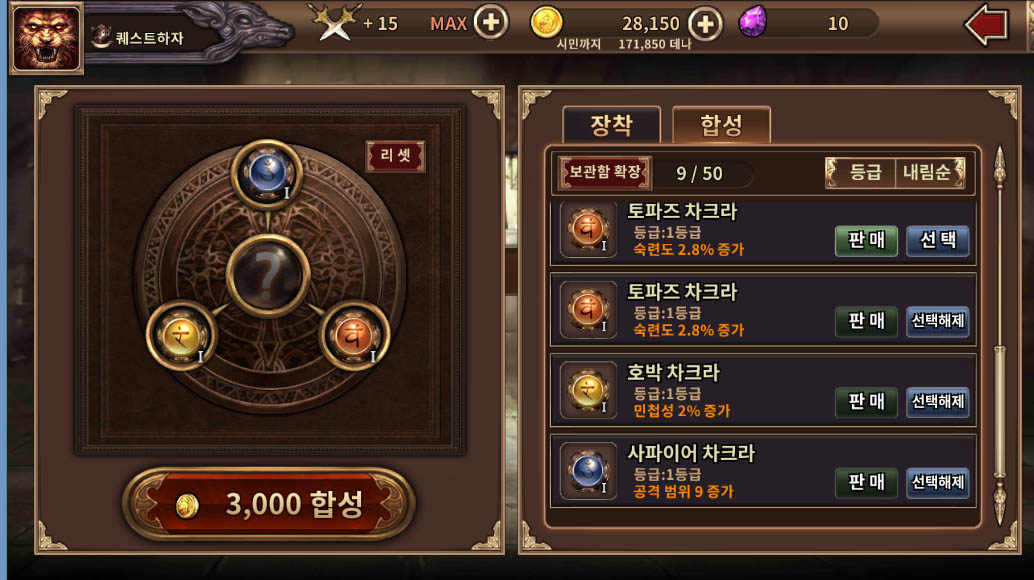Viewport: 1034px width, 580px height.
Task: Switch to the 합성 tab
Action: point(721,125)
